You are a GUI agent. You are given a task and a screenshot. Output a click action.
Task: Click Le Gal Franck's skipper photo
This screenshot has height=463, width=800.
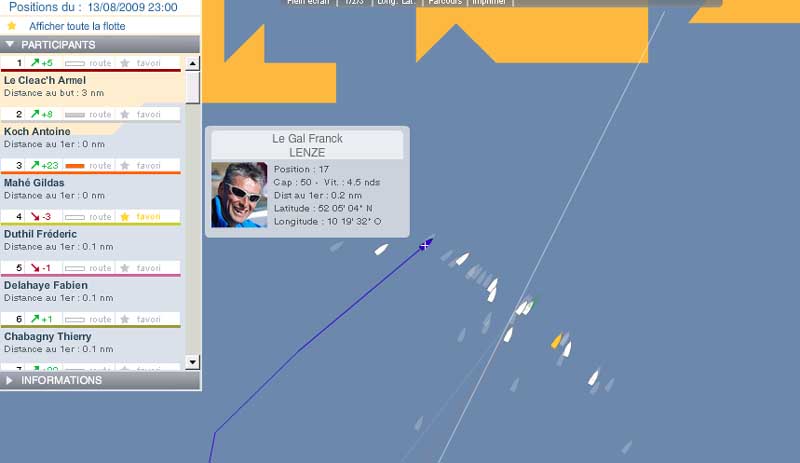[x=239, y=194]
